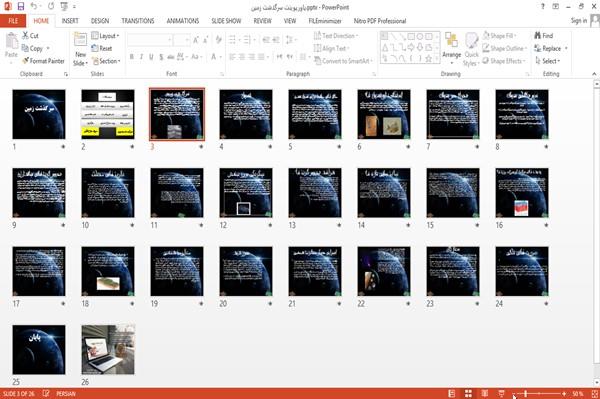Open Quick Styles gallery

[x=471, y=50]
